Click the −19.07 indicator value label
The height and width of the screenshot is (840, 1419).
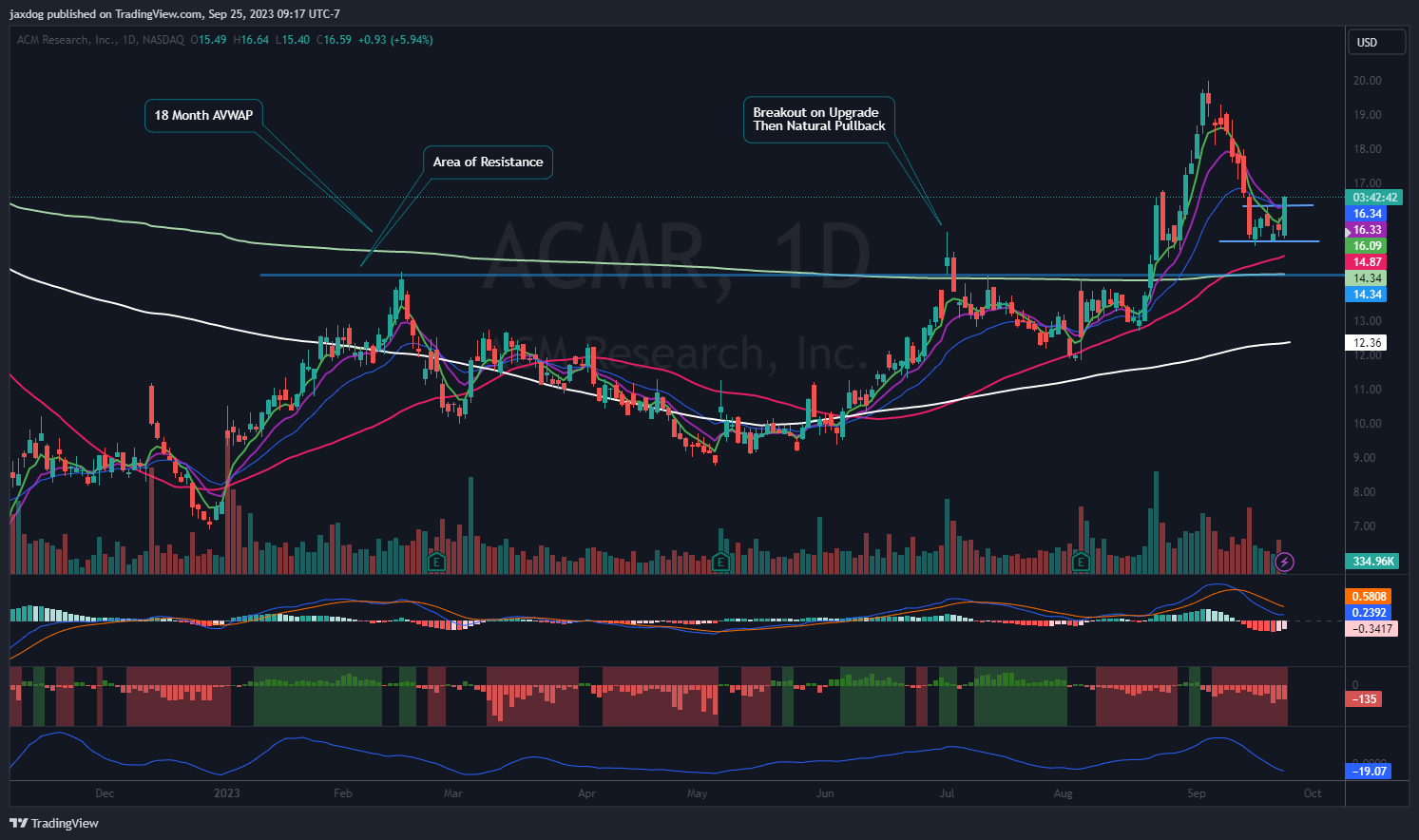1370,772
